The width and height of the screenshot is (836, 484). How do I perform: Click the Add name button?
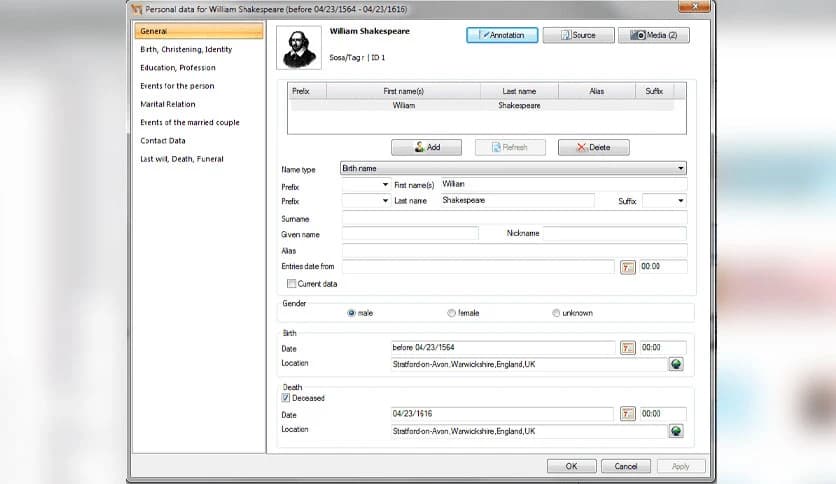(427, 147)
